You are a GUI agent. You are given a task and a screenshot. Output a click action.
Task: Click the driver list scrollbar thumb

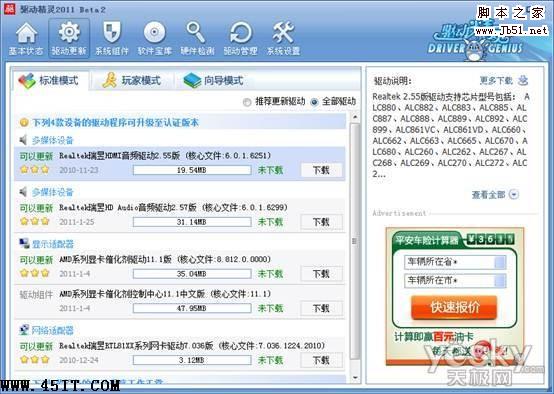click(x=355, y=241)
